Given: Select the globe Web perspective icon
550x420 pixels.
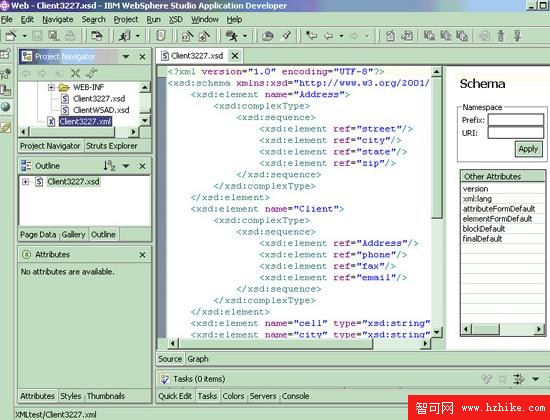Looking at the screenshot, I should click(6, 107).
